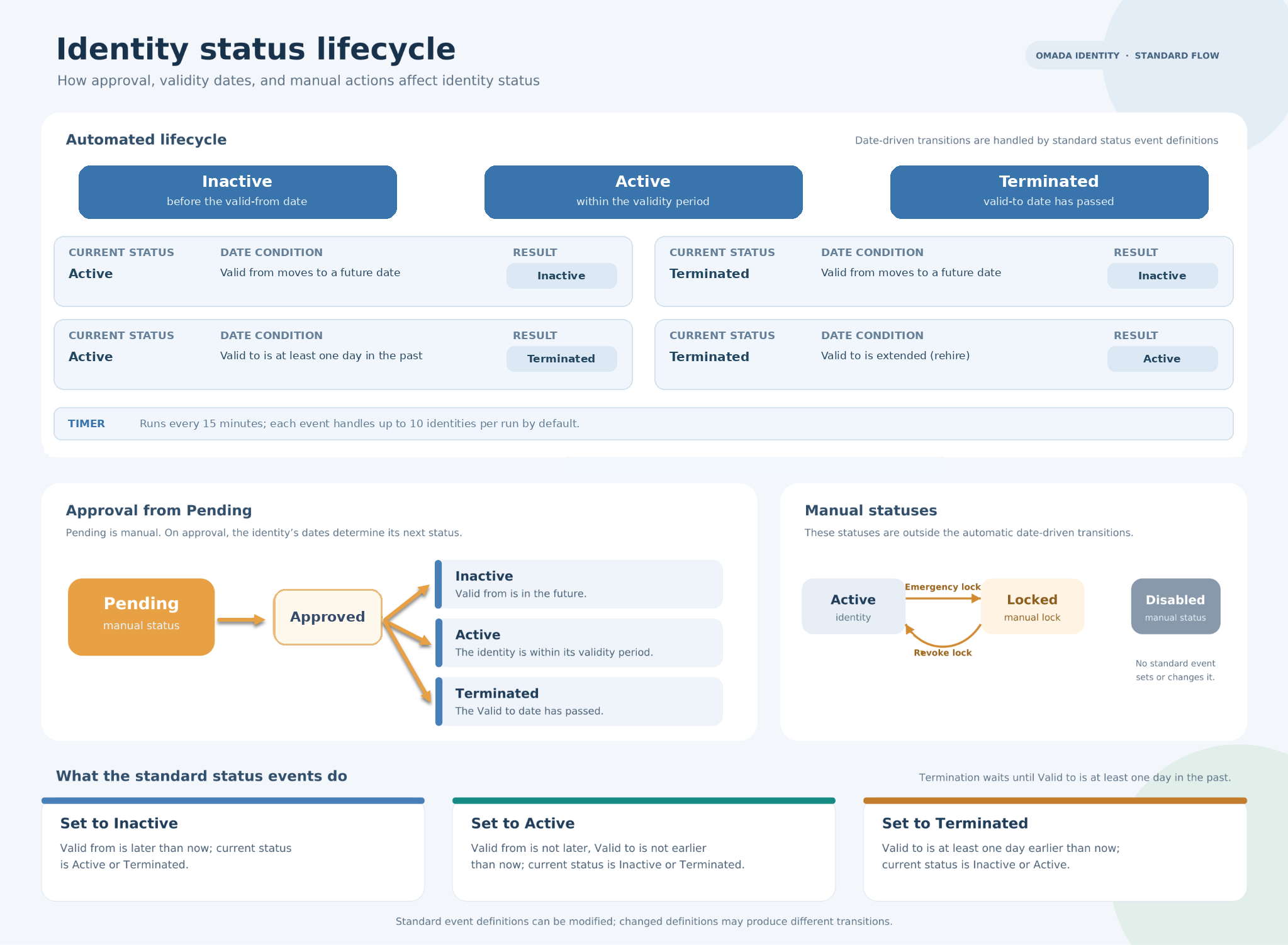Select the Inactive 'before the valid-from date' box
1288x945 pixels.
[x=237, y=192]
